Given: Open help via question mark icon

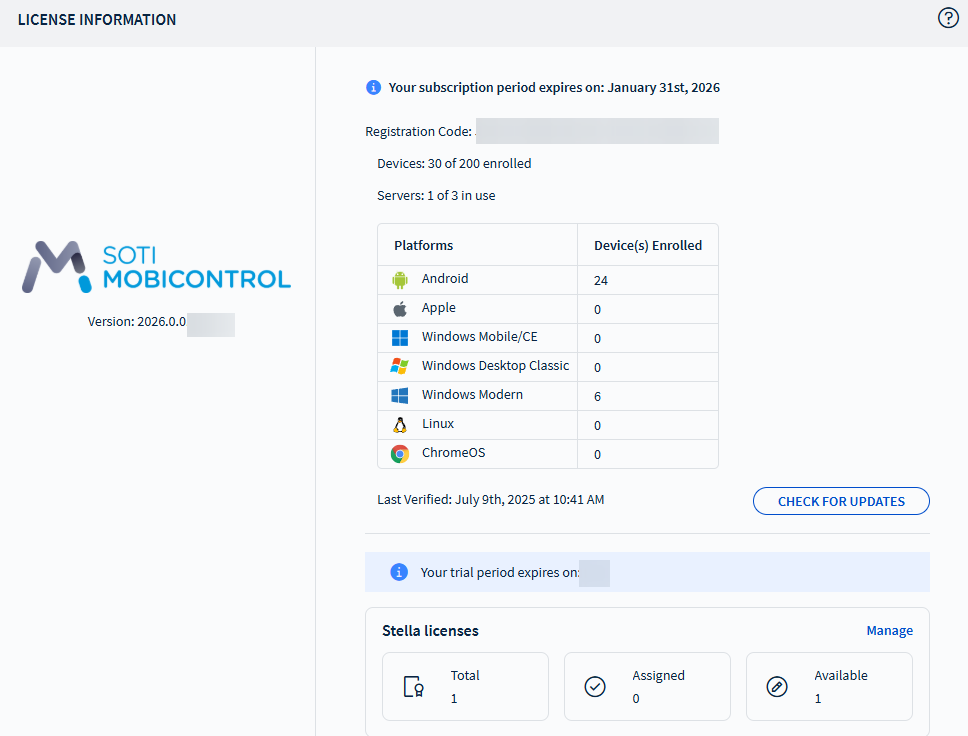Looking at the screenshot, I should pos(948,18).
